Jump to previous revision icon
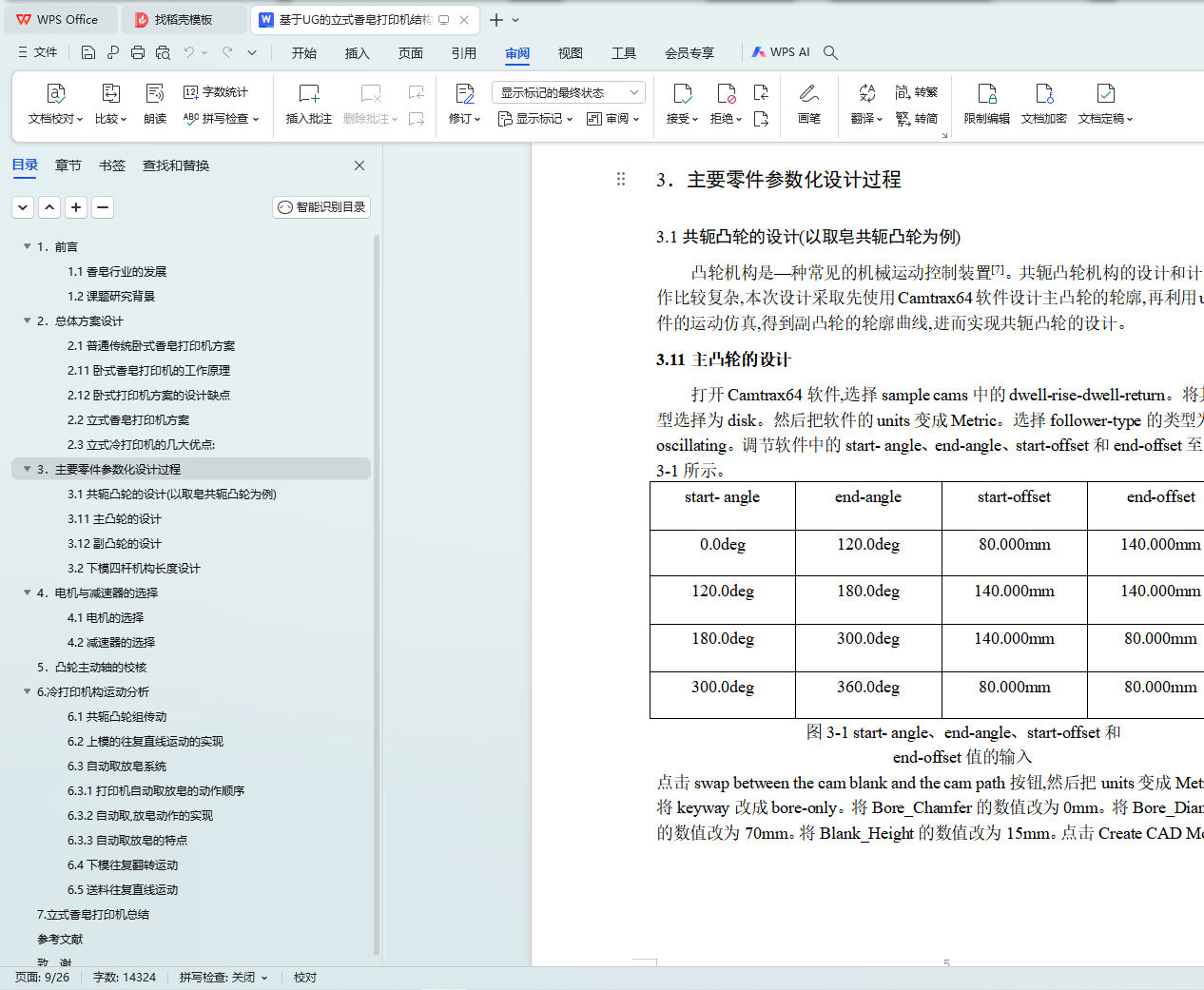1204x990 pixels. 761,92
